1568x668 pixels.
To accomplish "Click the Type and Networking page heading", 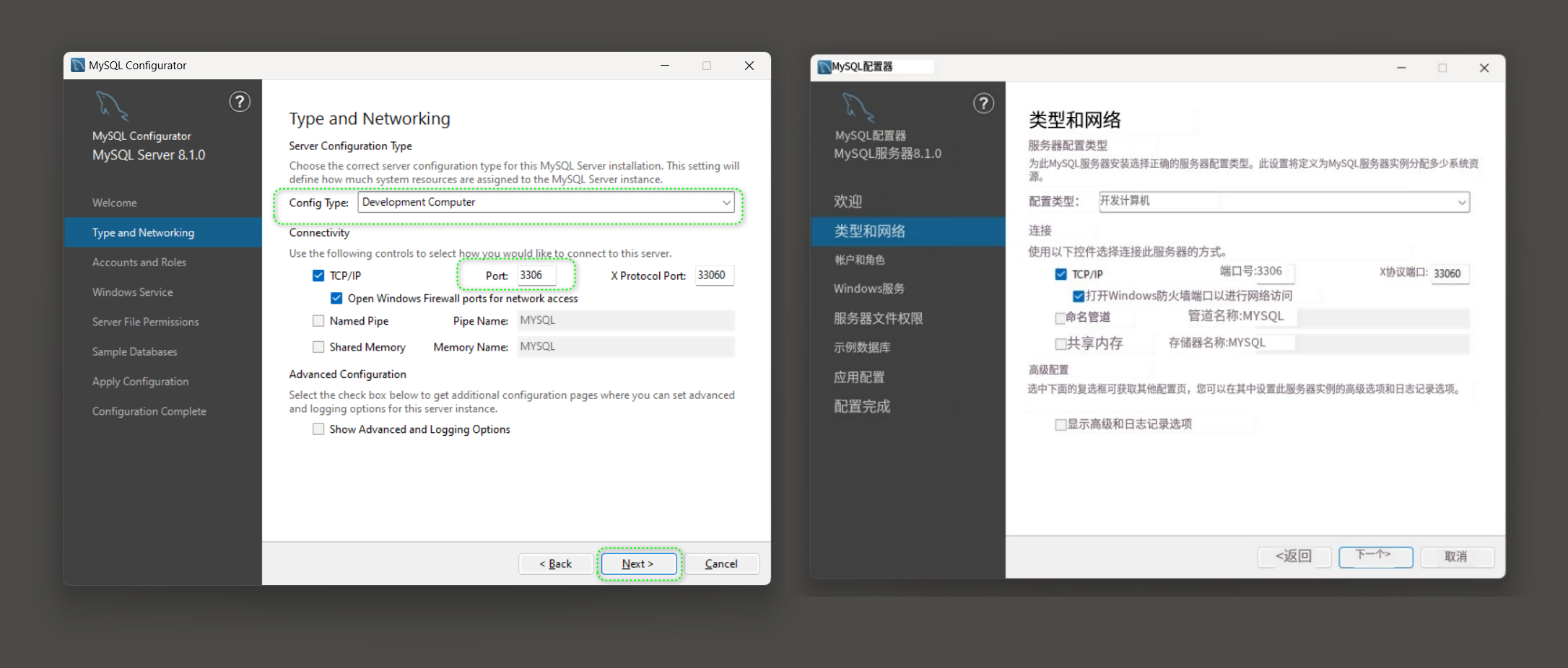I will 370,119.
